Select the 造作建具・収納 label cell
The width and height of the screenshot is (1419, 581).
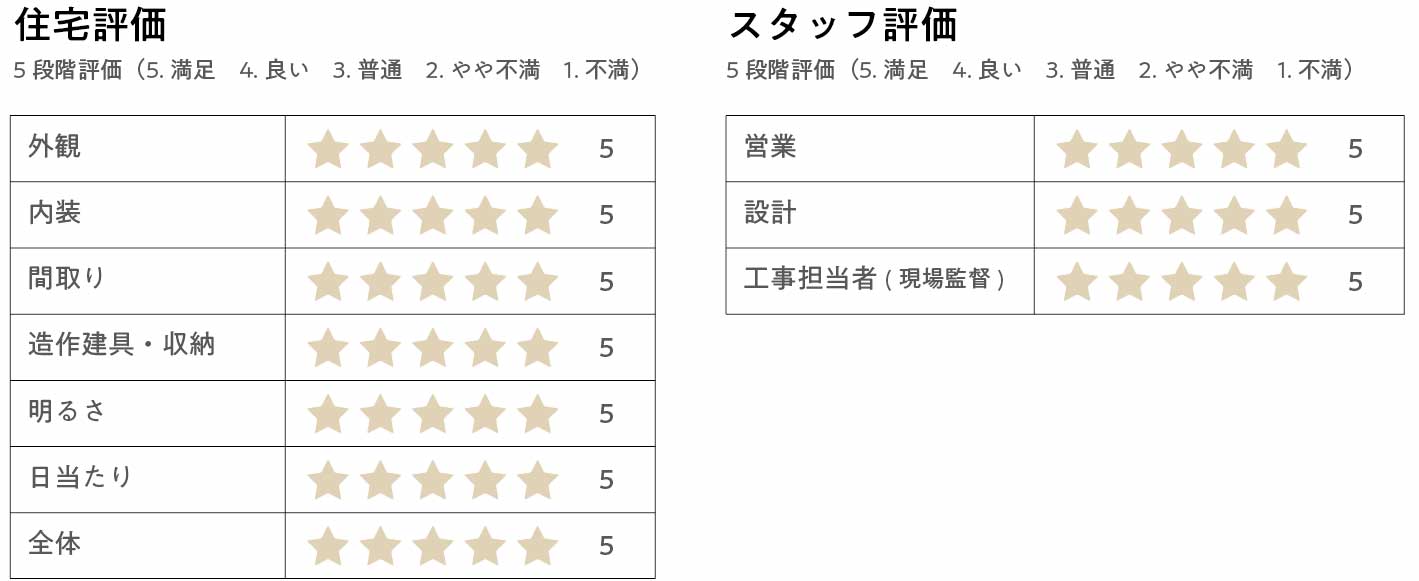click(x=122, y=345)
